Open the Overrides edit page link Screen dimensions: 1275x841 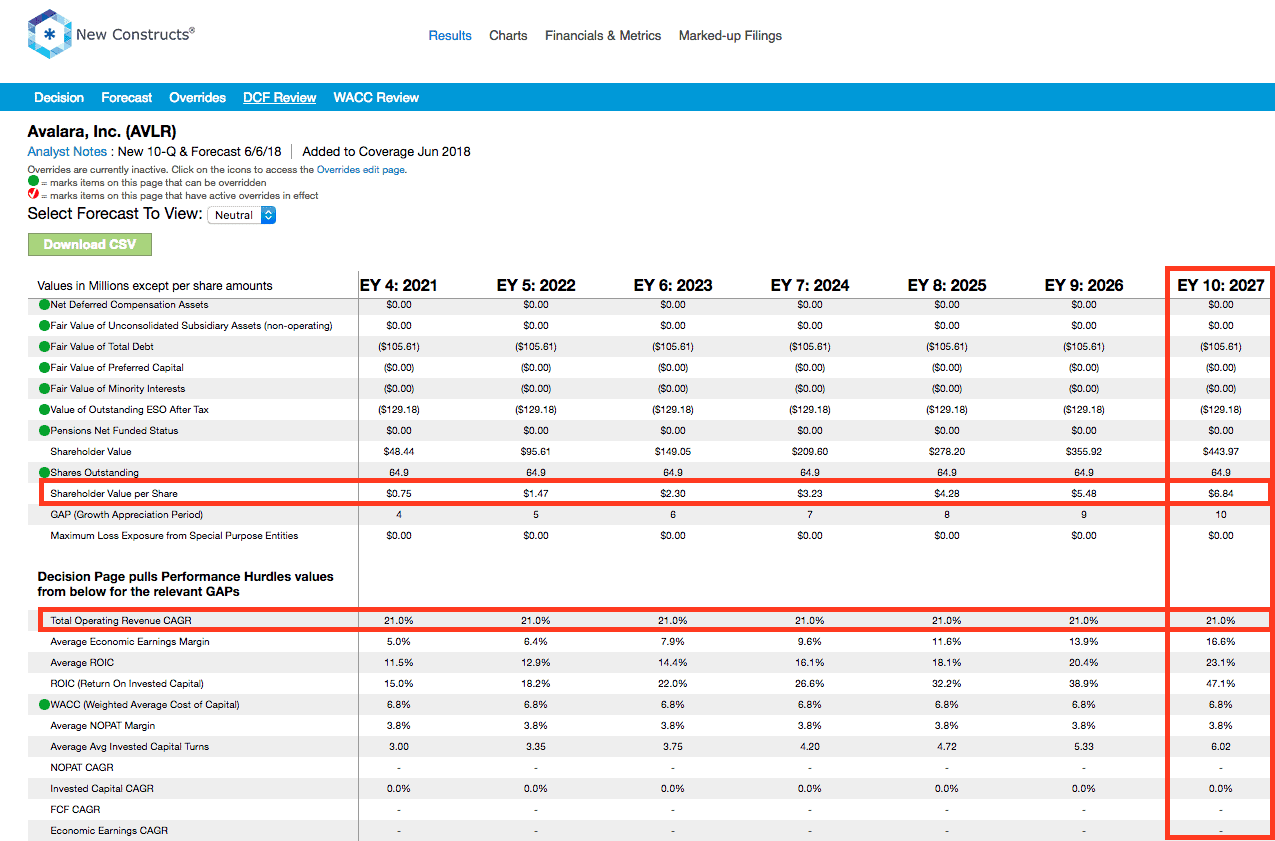(361, 170)
